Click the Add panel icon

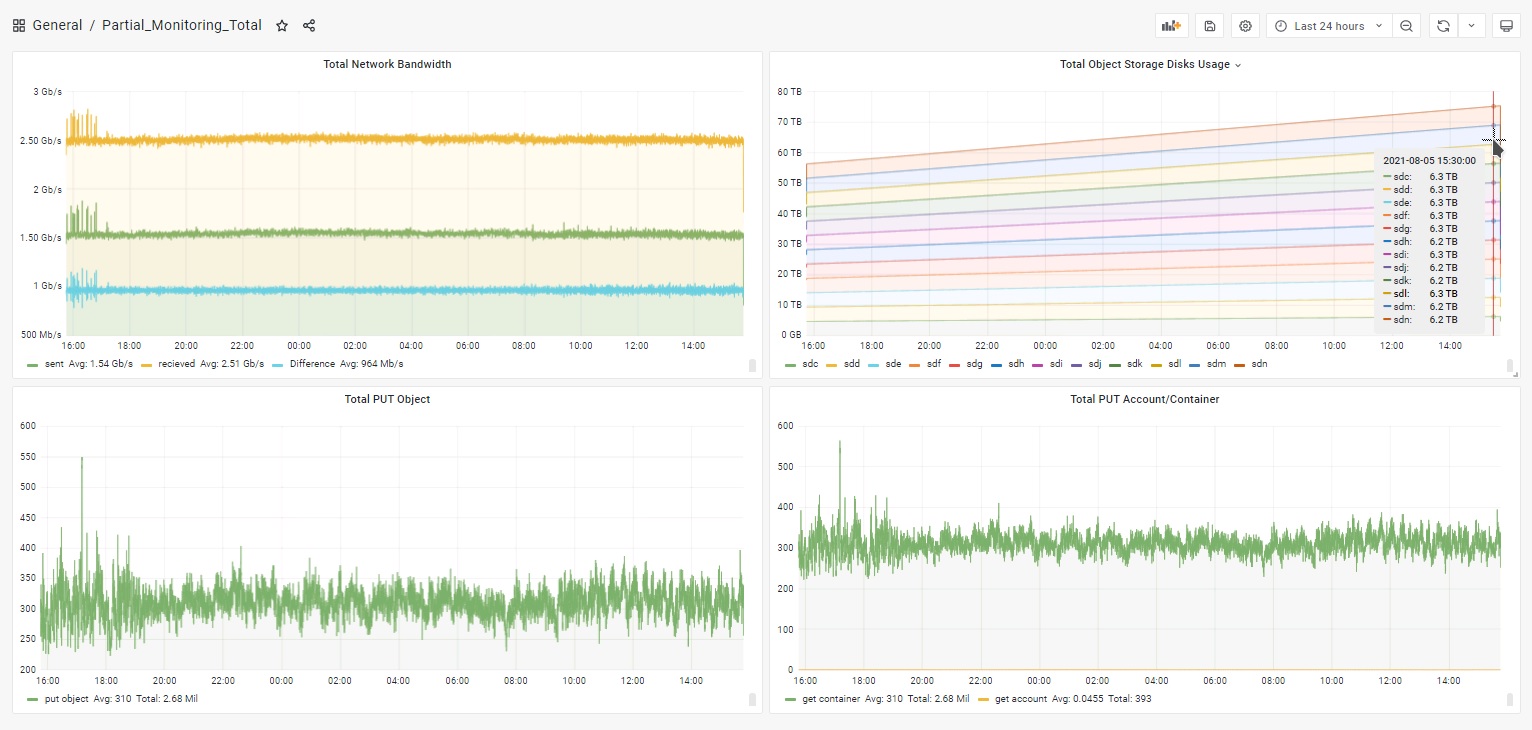1171,26
